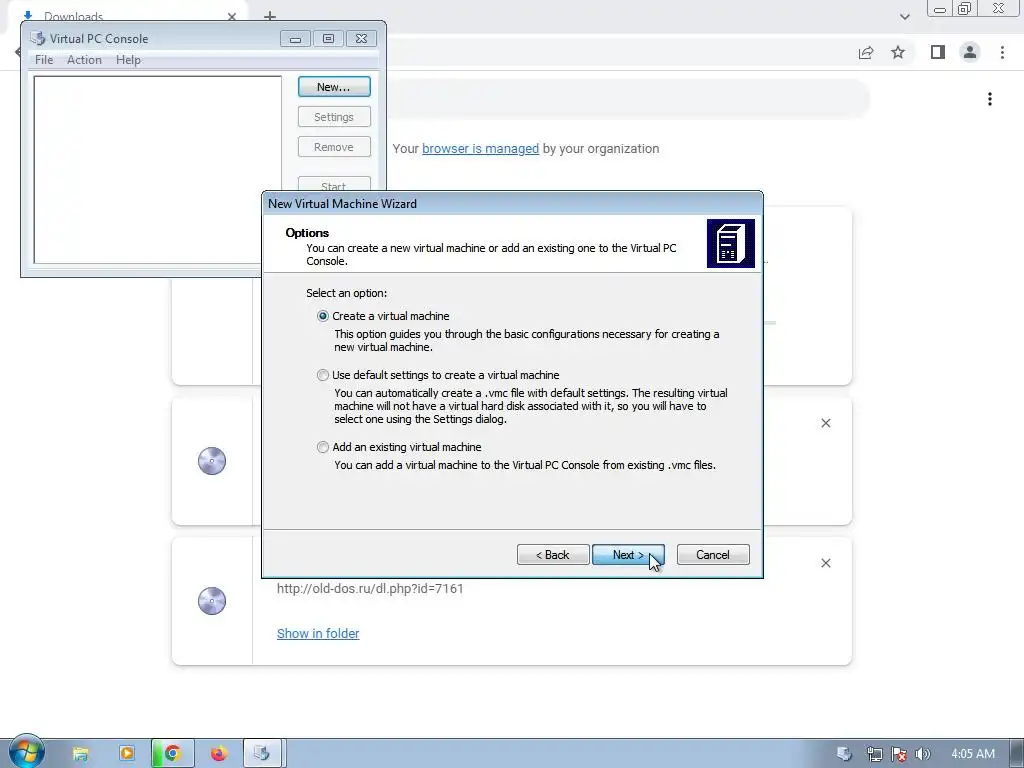Remove second download entry with X

[x=826, y=423]
